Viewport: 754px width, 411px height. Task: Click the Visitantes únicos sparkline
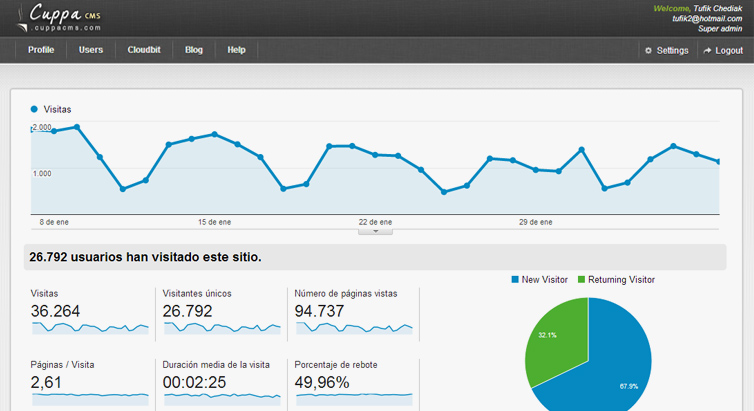point(222,328)
